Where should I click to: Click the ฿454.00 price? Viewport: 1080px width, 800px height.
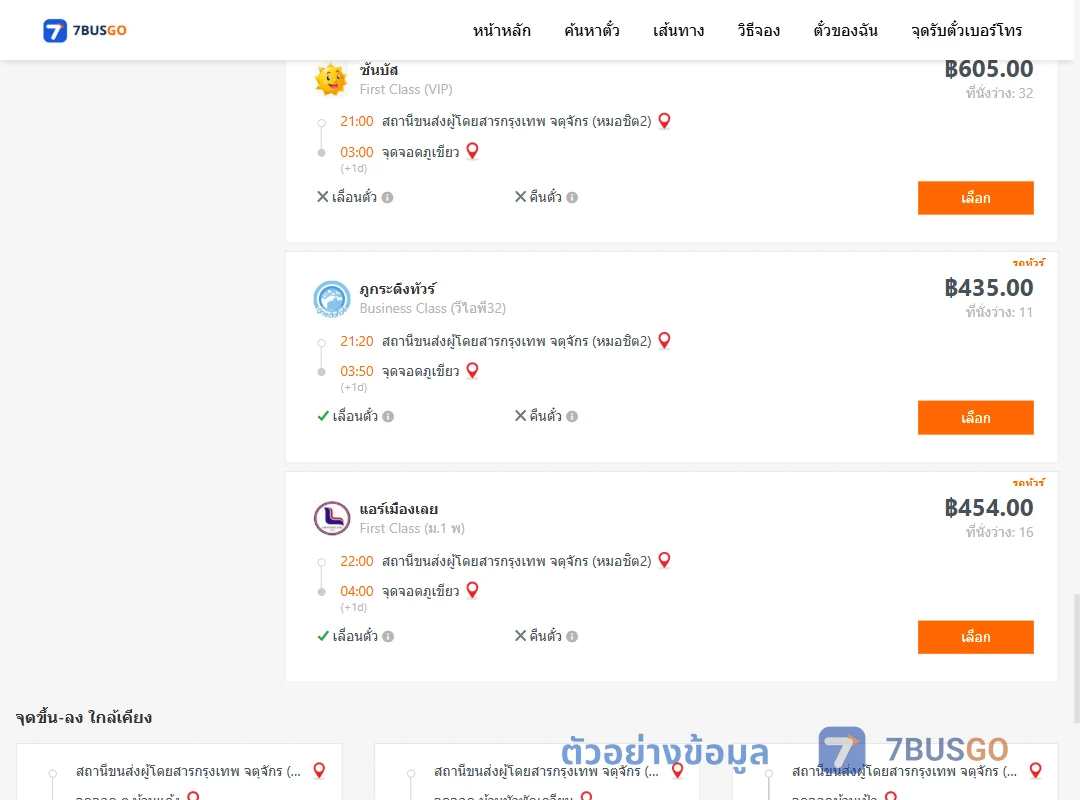coord(988,508)
